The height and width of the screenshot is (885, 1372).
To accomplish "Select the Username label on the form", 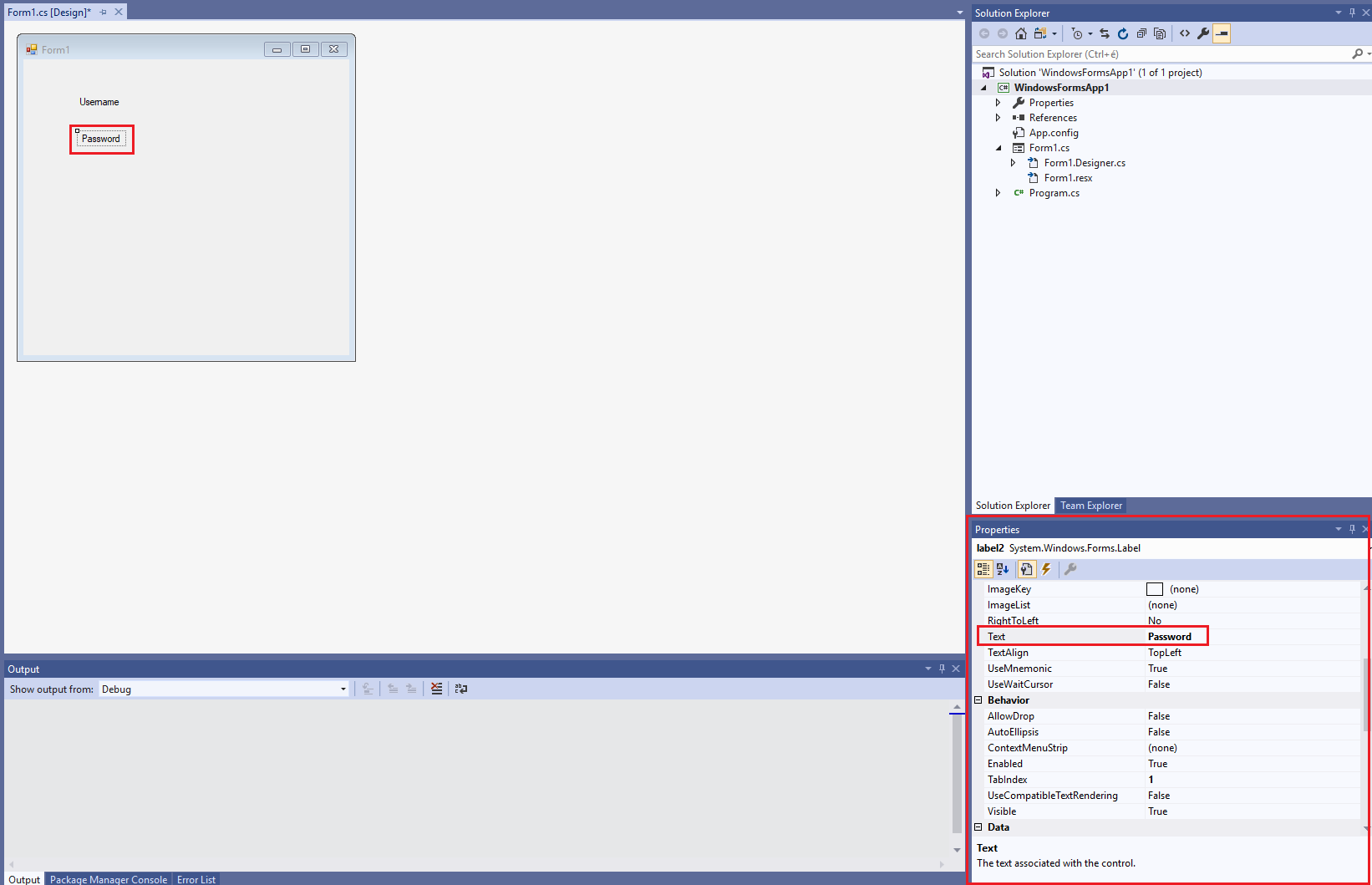I will pos(99,102).
